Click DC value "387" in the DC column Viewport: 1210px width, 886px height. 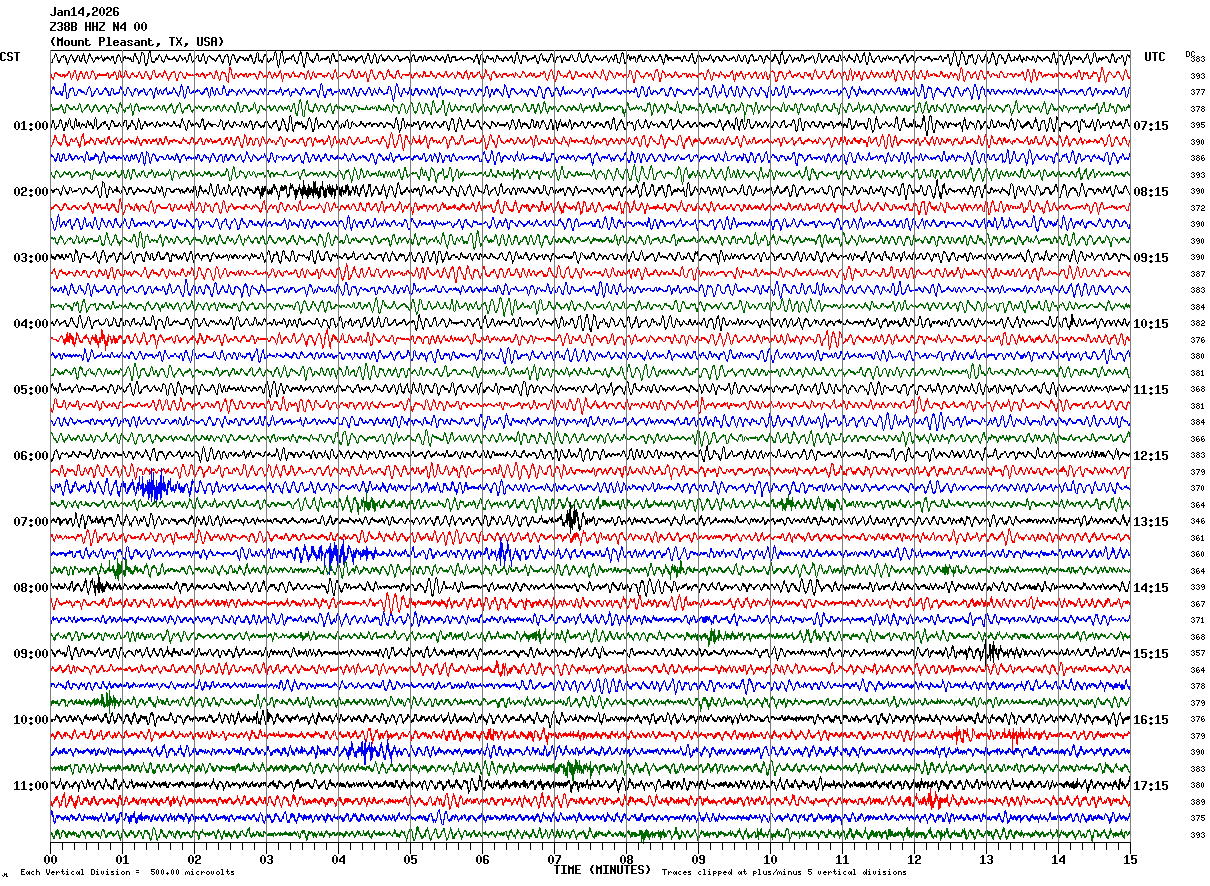tap(1197, 274)
